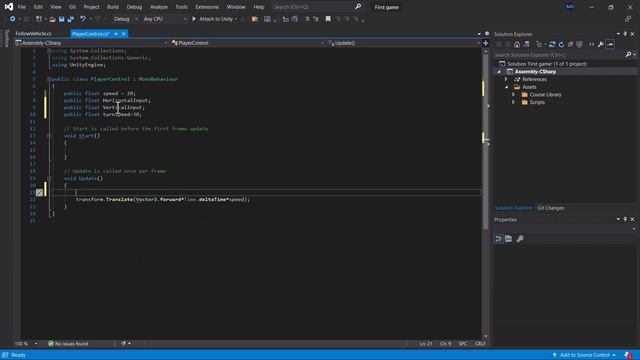Screen dimensions: 640x360
Task: Open the File menu
Action: point(22,7)
